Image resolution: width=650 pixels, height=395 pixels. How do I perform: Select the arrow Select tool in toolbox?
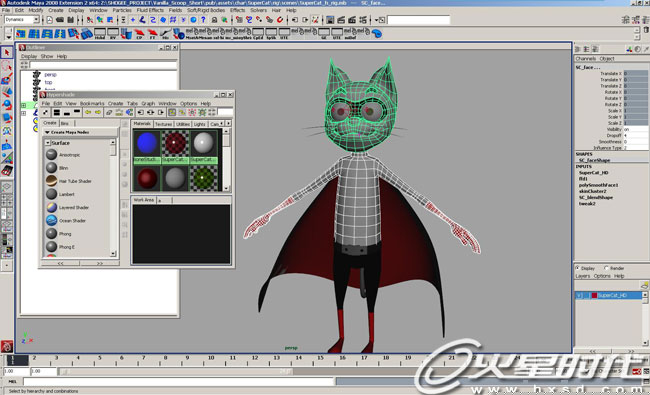pos(6,53)
